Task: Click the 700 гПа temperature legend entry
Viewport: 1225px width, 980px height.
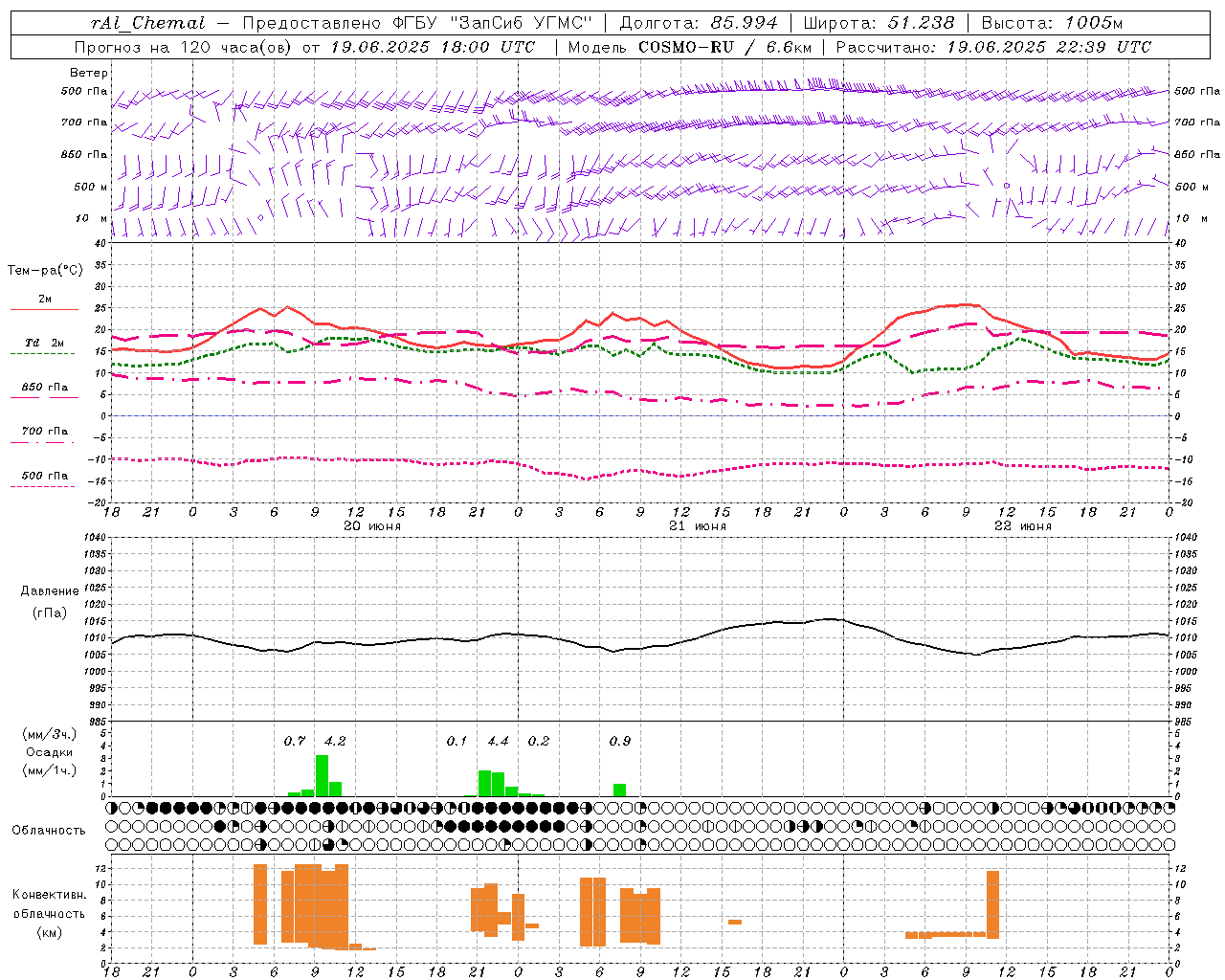Action: [x=45, y=432]
